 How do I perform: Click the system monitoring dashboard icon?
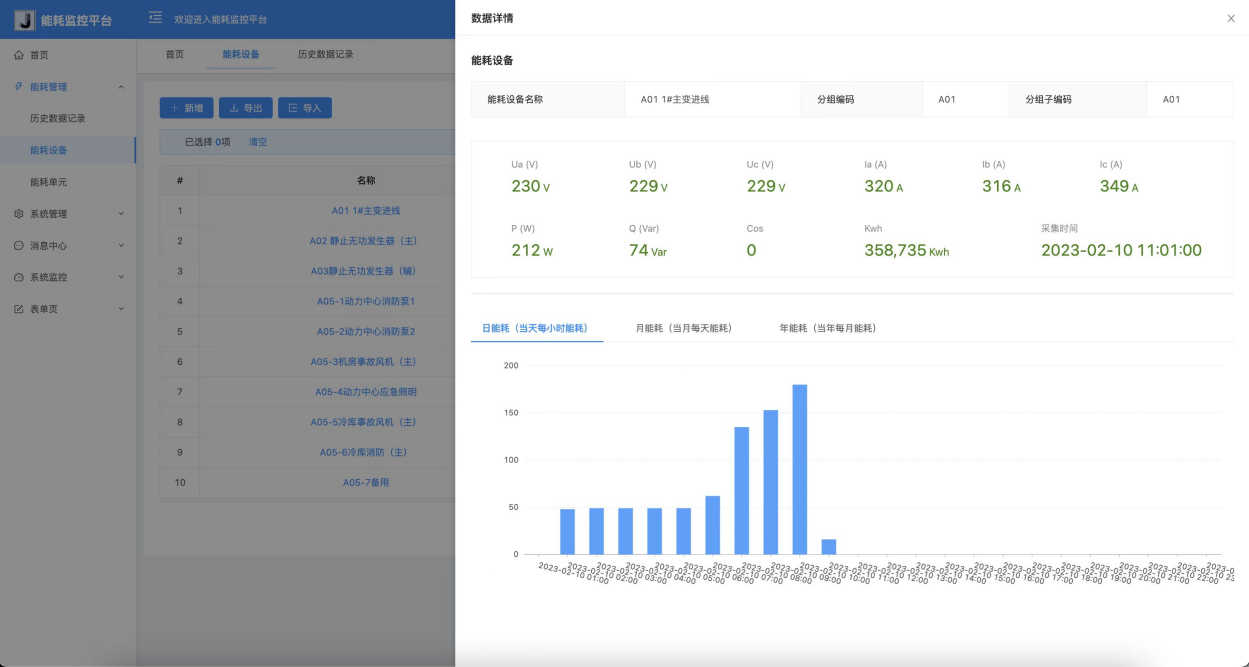pyautogui.click(x=19, y=277)
